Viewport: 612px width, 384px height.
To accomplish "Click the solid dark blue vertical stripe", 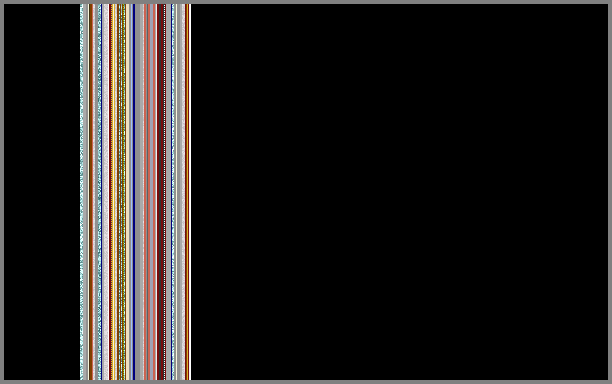I will click(134, 192).
